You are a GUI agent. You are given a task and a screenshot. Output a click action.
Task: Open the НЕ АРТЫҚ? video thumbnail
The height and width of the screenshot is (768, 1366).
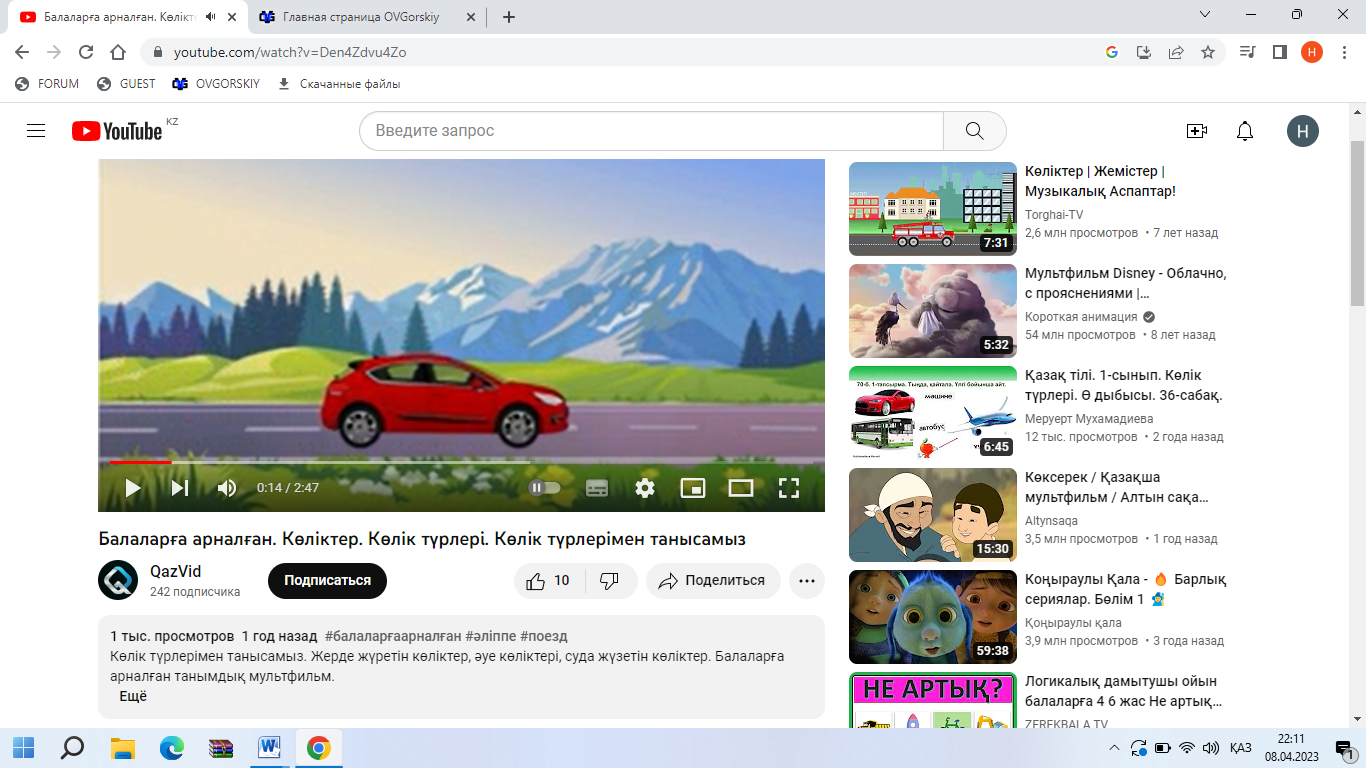932,700
